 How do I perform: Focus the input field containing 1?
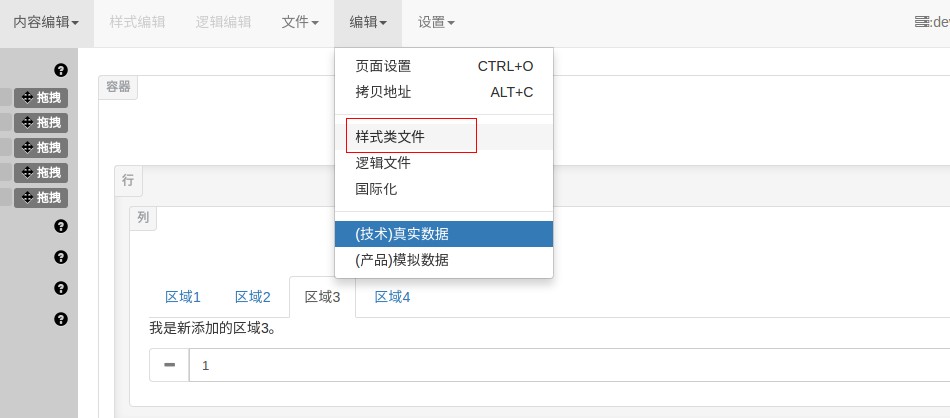coord(570,365)
